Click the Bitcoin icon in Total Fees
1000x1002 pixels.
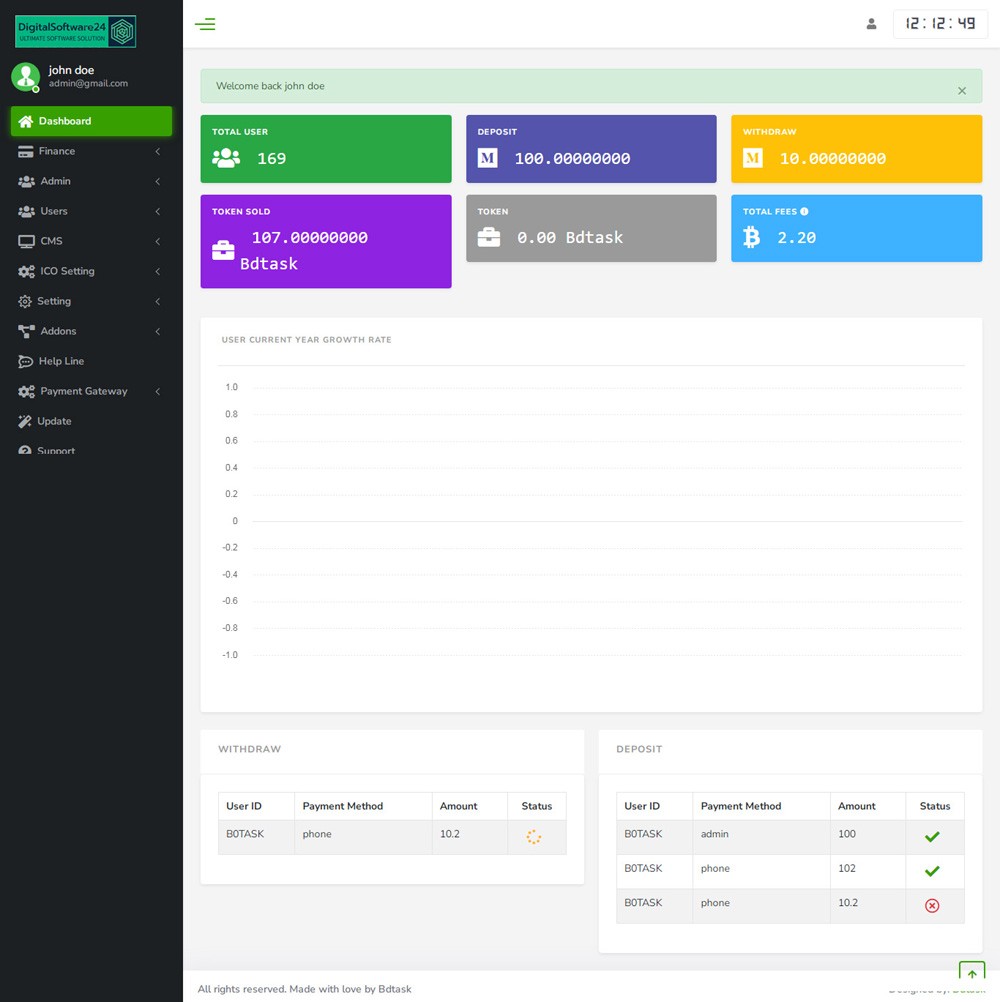point(751,237)
